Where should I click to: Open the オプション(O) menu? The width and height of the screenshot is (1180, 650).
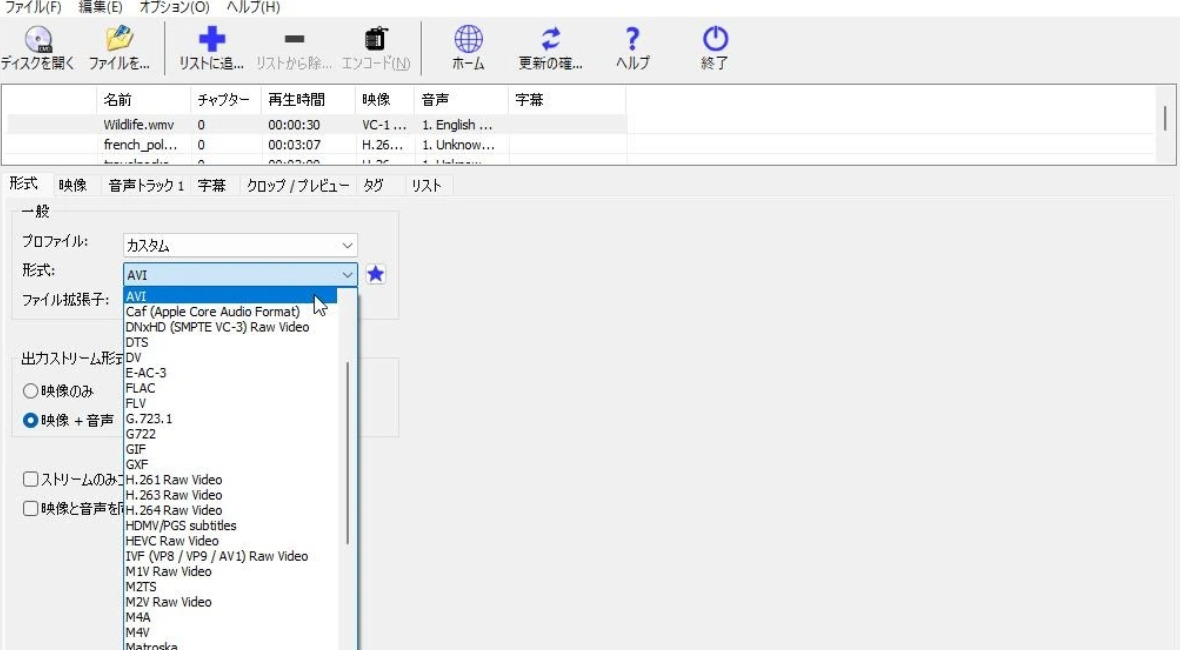[x=174, y=7]
